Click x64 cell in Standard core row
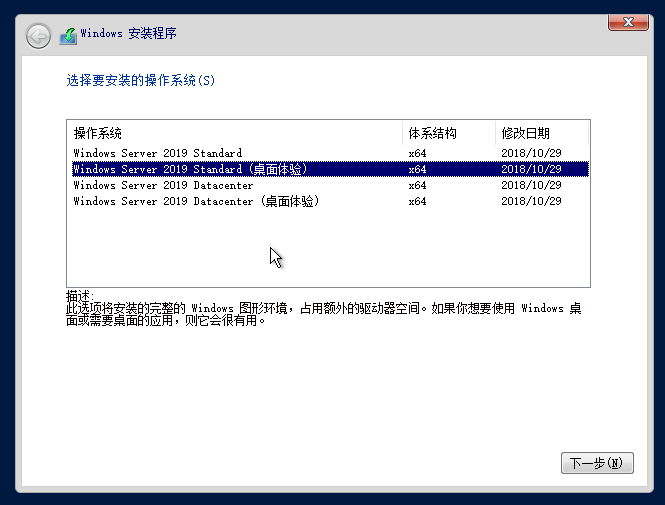 tap(417, 153)
